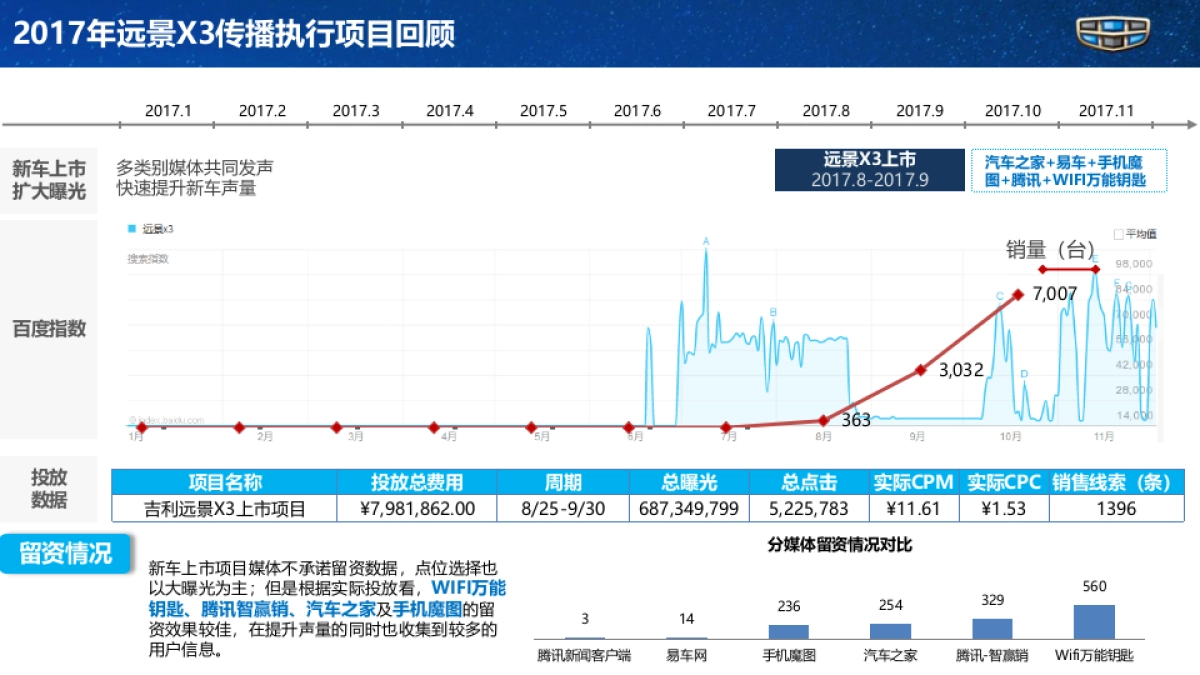Click peak marker A on the Baidu index chart
Screen dimensions: 1200x675
coord(704,242)
